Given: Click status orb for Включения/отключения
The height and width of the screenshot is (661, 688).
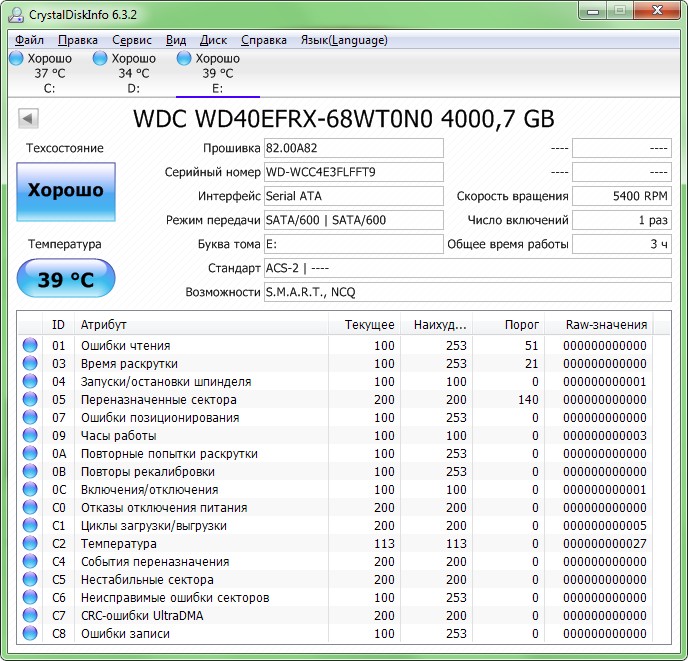Looking at the screenshot, I should (x=30, y=489).
